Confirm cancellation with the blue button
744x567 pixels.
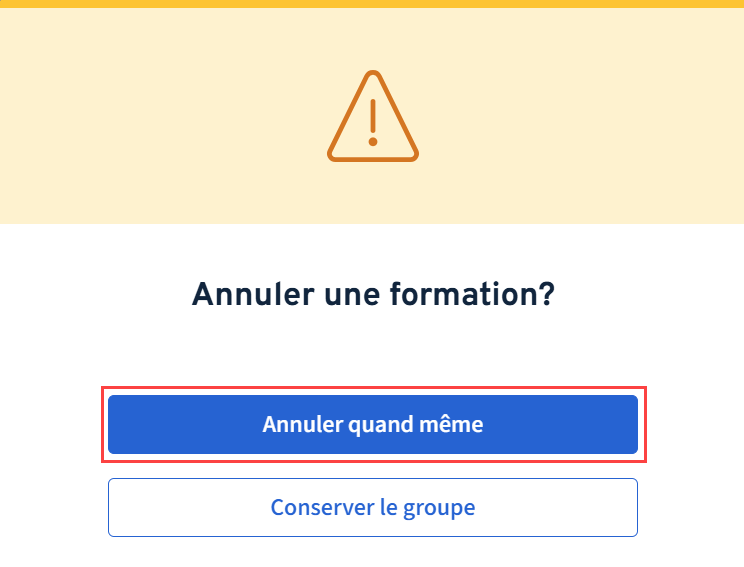[x=372, y=424]
